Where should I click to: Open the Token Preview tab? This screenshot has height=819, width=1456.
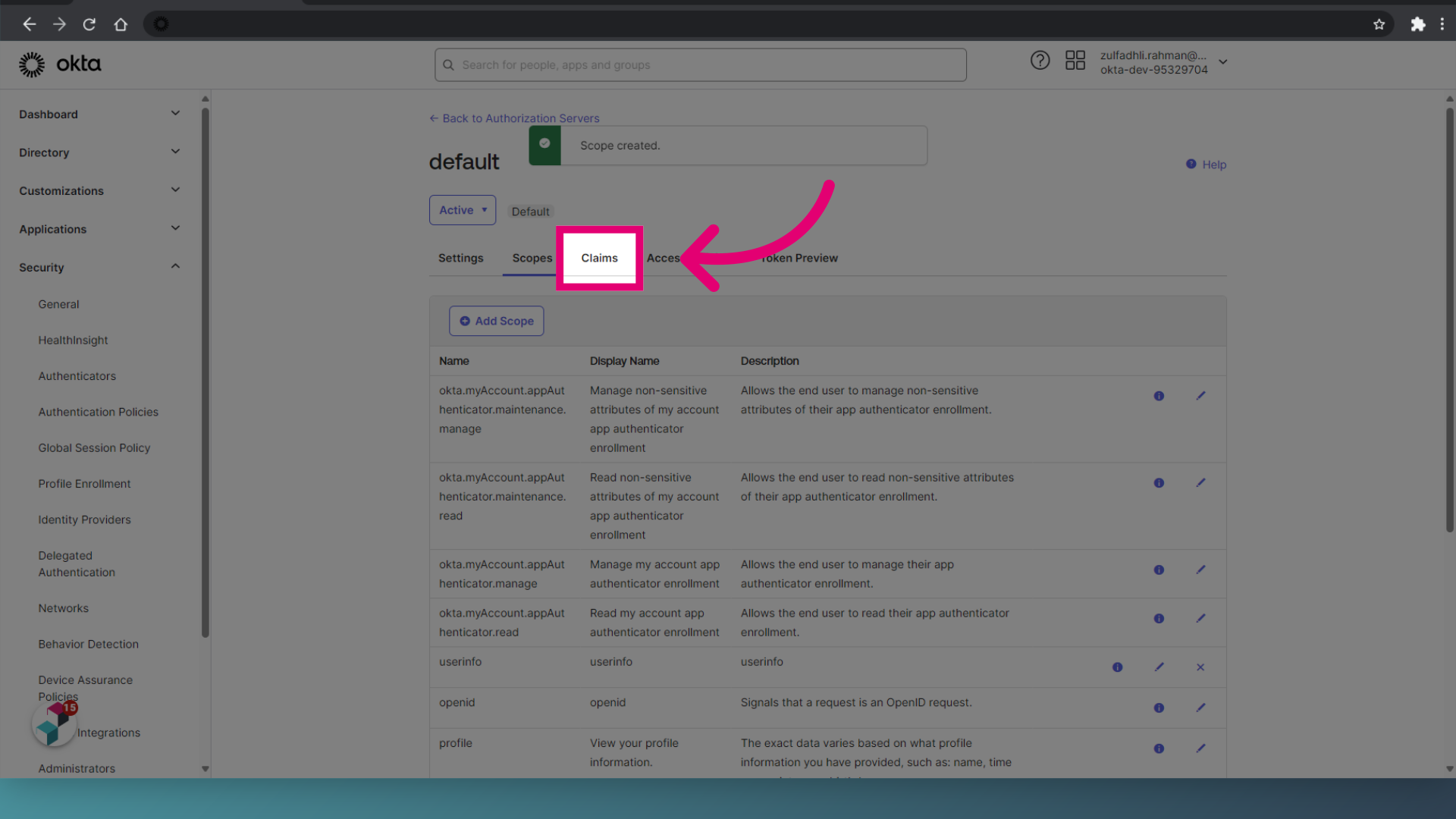coord(799,258)
